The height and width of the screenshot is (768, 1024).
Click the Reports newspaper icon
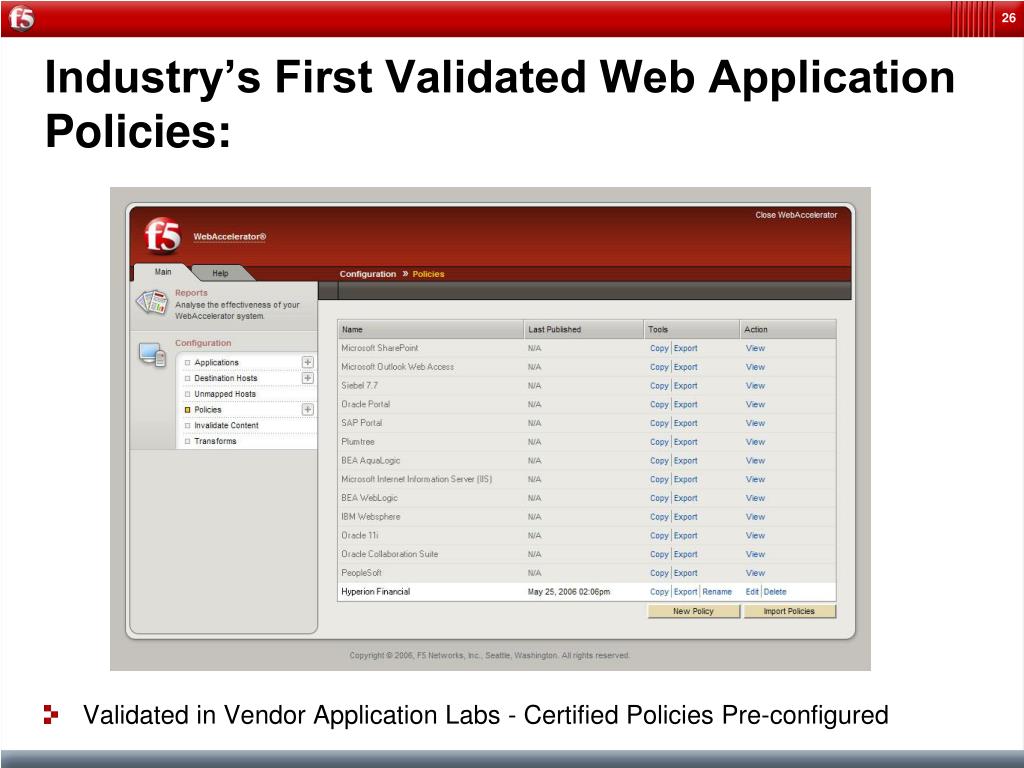point(152,302)
